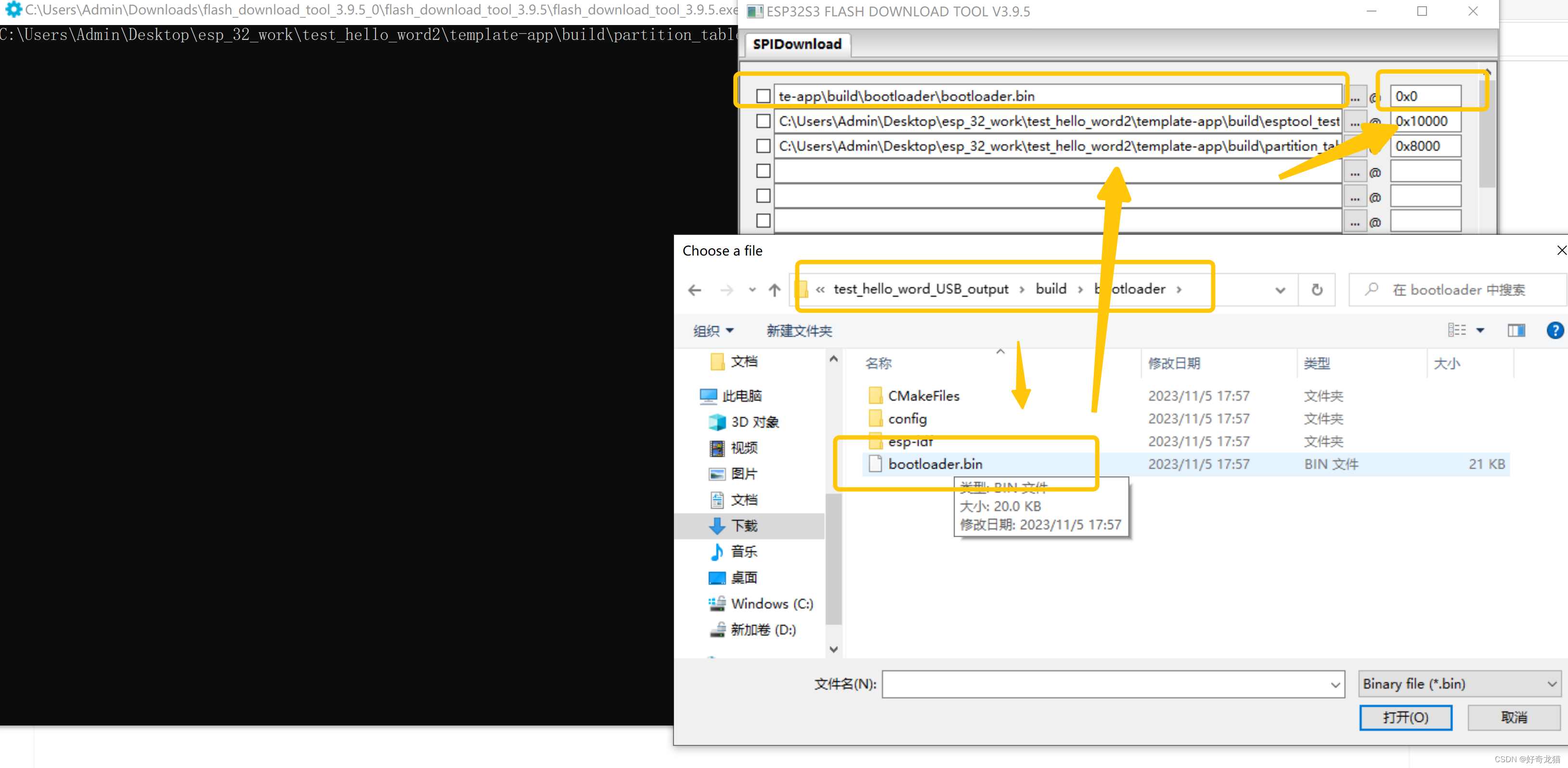The image size is (1568, 768).
Task: Open recent locations dropdown arrow
Action: (x=752, y=290)
